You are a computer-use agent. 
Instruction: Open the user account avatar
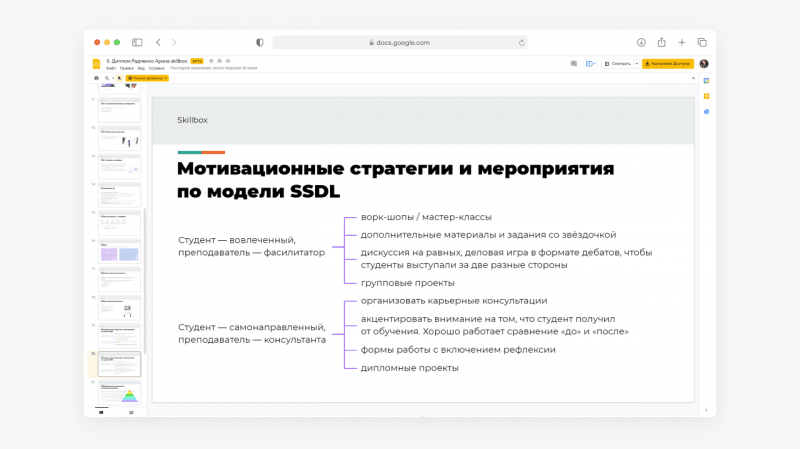click(704, 64)
